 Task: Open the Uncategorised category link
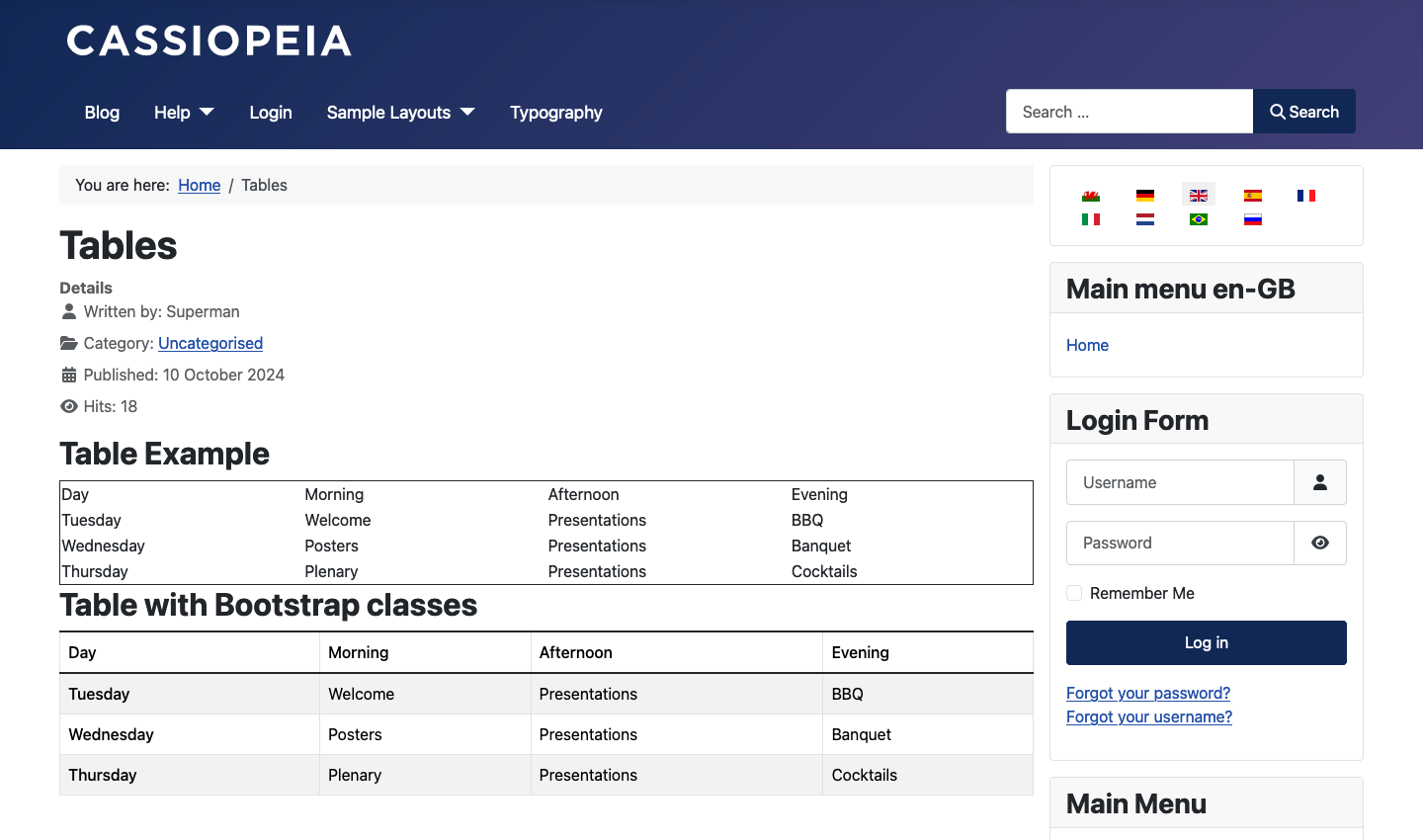(210, 343)
